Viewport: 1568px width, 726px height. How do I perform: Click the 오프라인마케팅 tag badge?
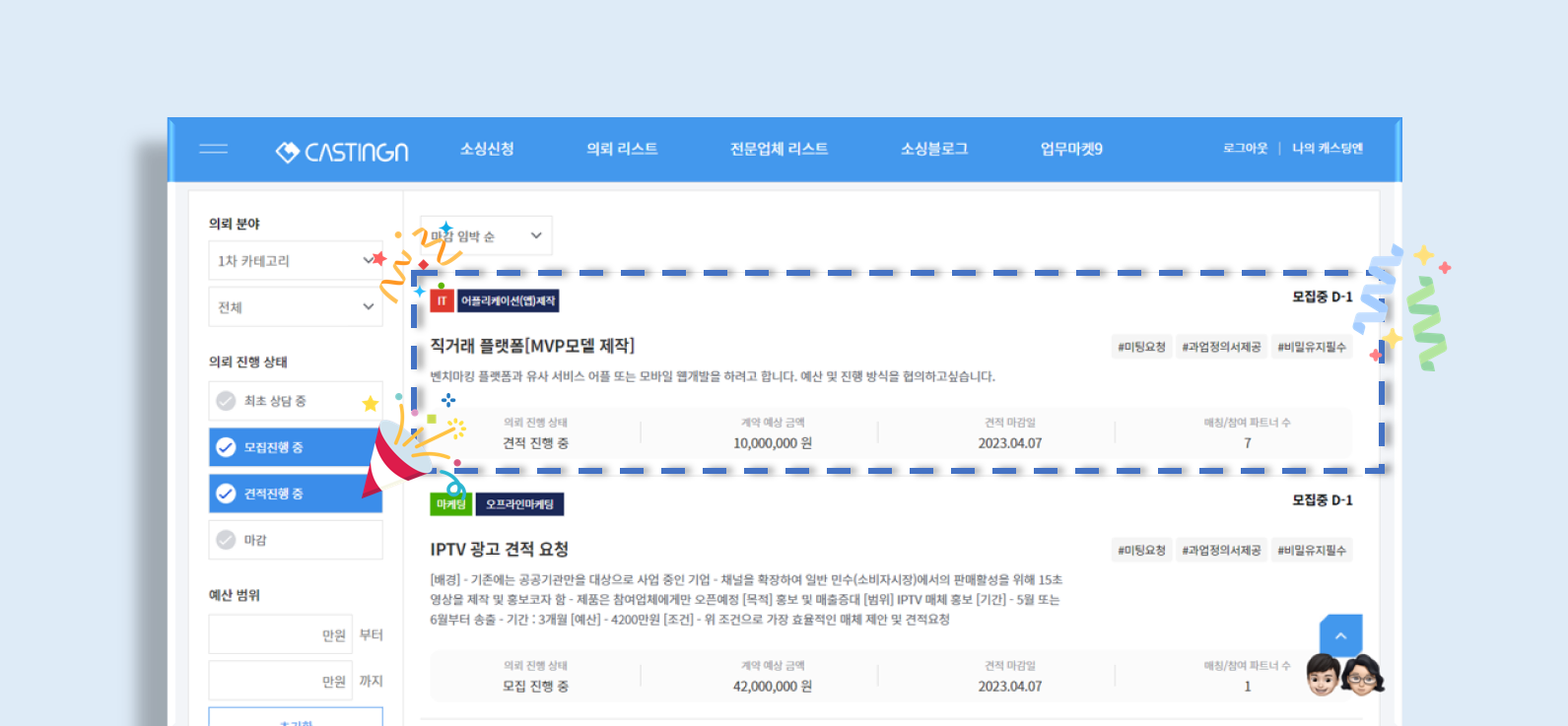pyautogui.click(x=519, y=504)
